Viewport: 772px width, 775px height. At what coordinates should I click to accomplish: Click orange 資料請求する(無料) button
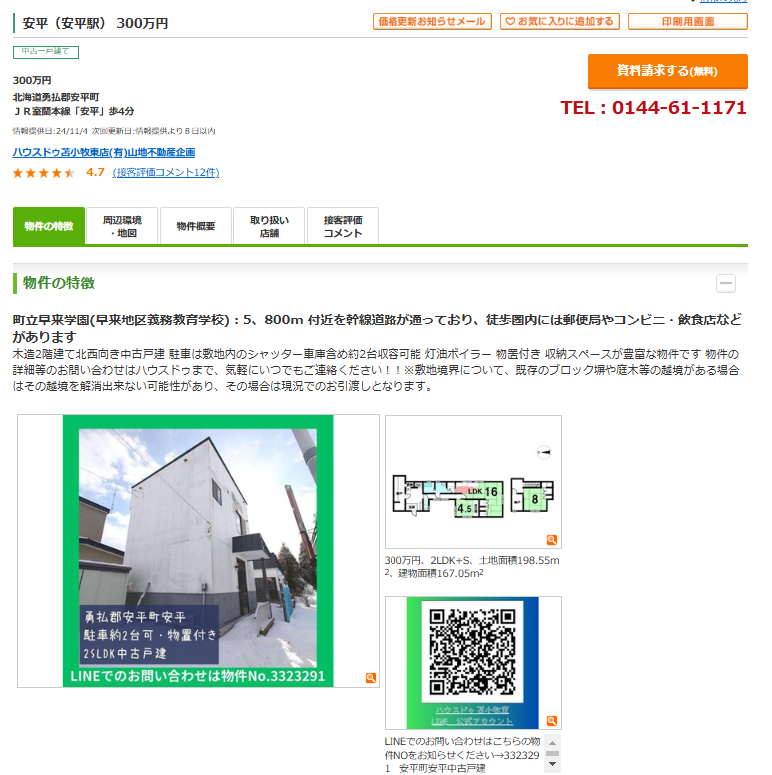pos(667,71)
